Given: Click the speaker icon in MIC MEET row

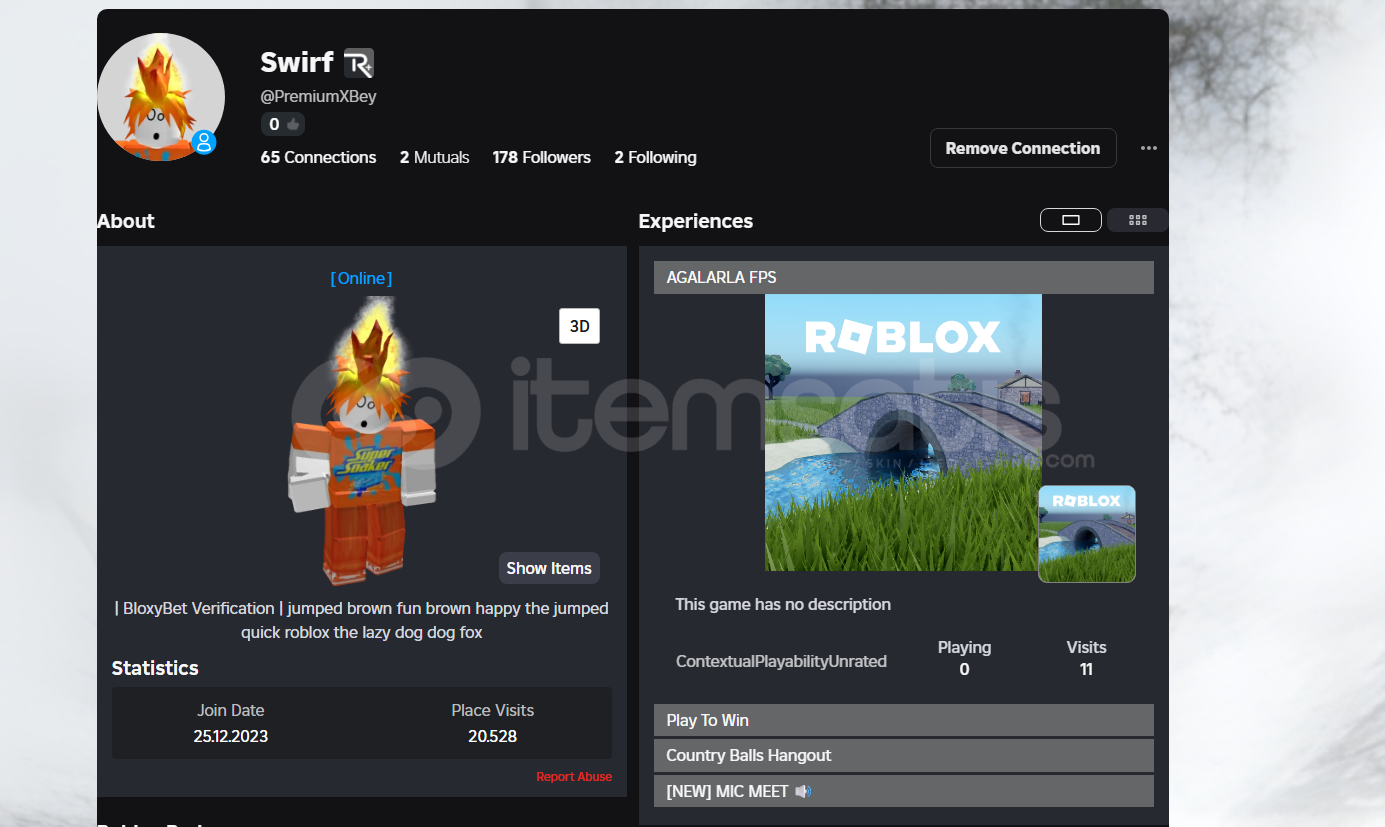Looking at the screenshot, I should [x=803, y=791].
